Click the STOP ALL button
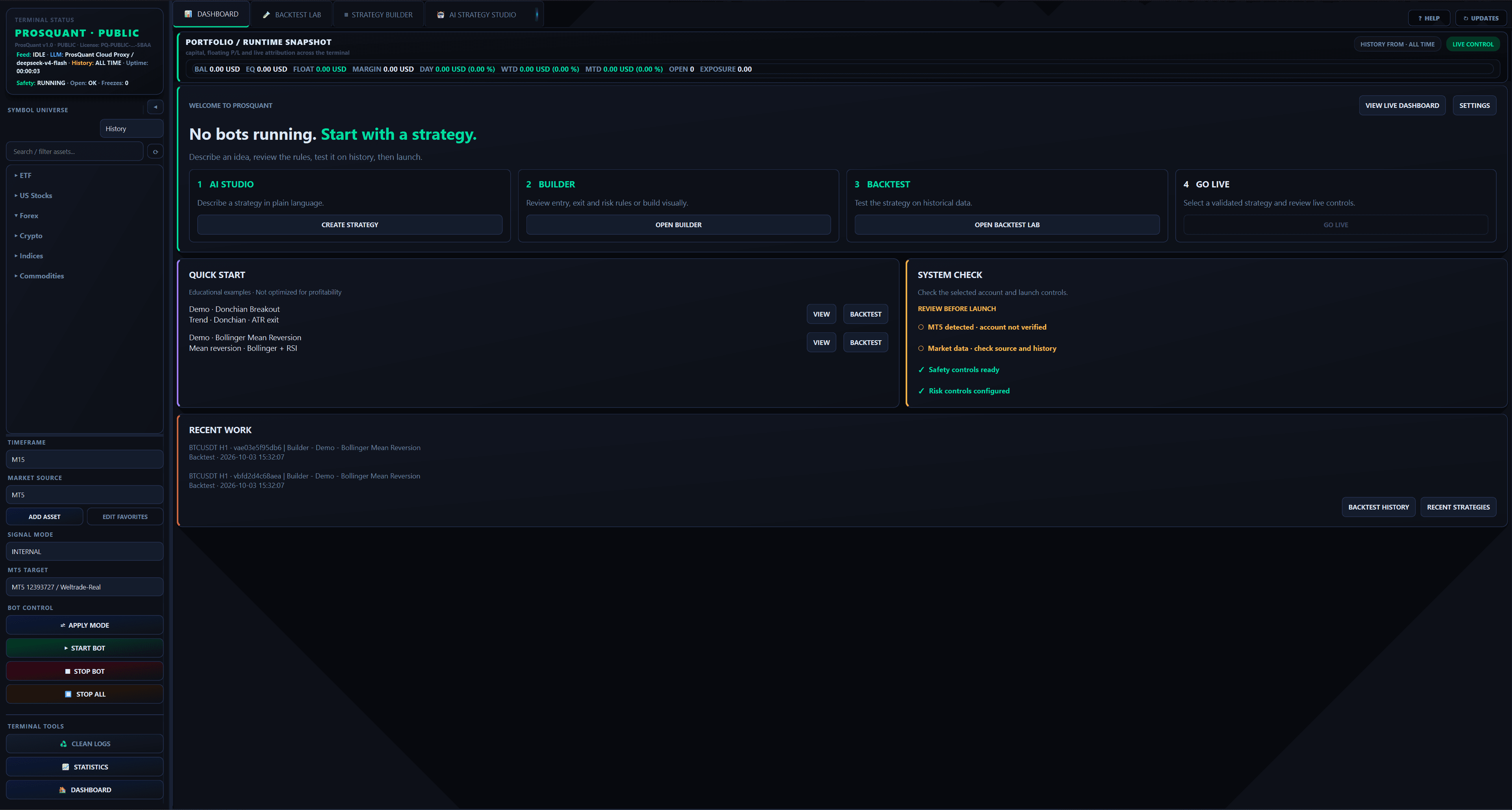 tap(85, 694)
